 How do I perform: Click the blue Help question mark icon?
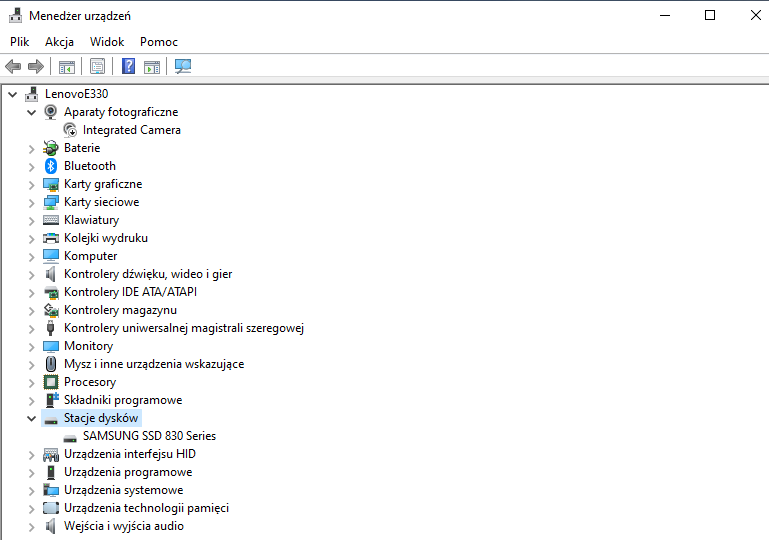tap(128, 67)
